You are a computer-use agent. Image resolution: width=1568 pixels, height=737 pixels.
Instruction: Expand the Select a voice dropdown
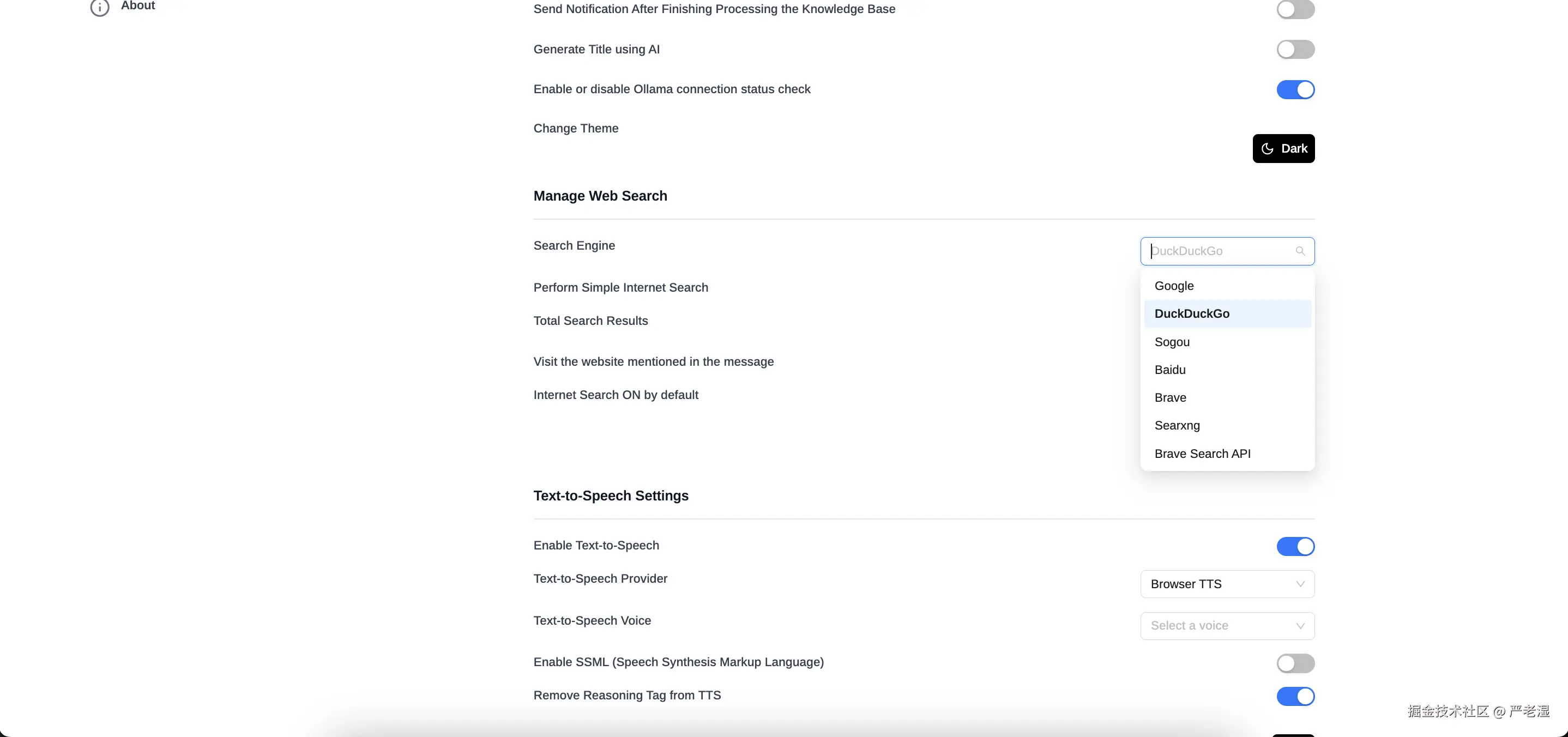pos(1227,626)
